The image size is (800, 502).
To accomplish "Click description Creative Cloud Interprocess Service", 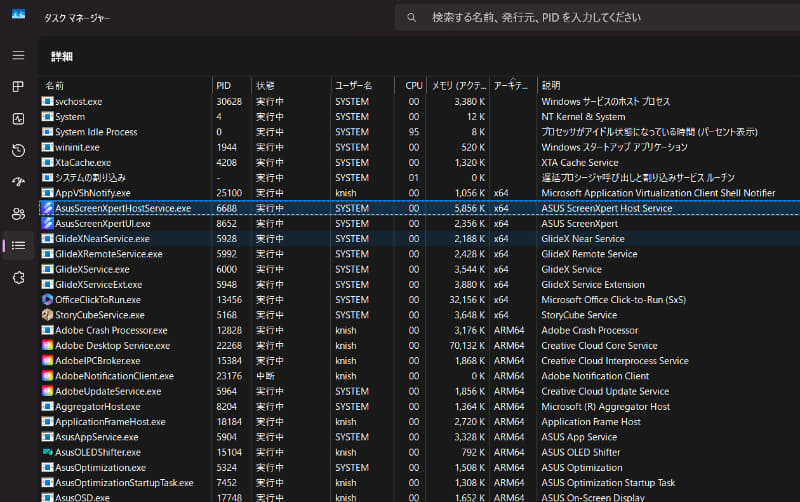I will pos(615,361).
